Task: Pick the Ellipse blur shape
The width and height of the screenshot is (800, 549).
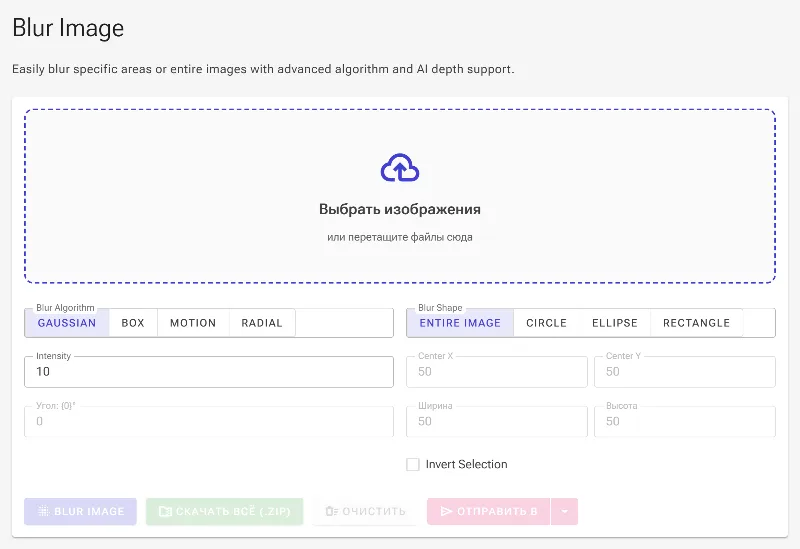Action: (x=615, y=323)
